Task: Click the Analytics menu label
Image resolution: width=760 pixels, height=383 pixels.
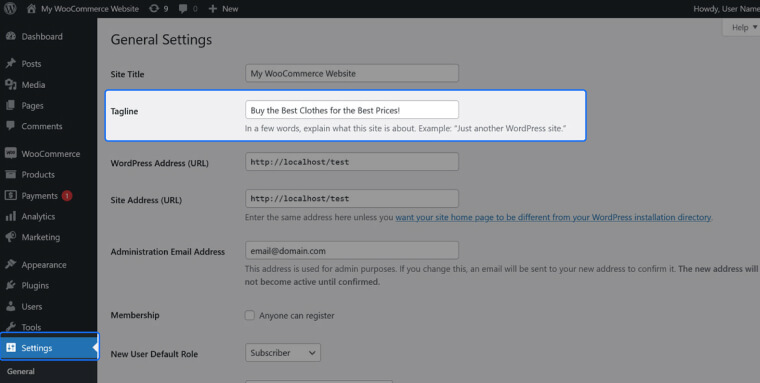Action: click(x=38, y=216)
